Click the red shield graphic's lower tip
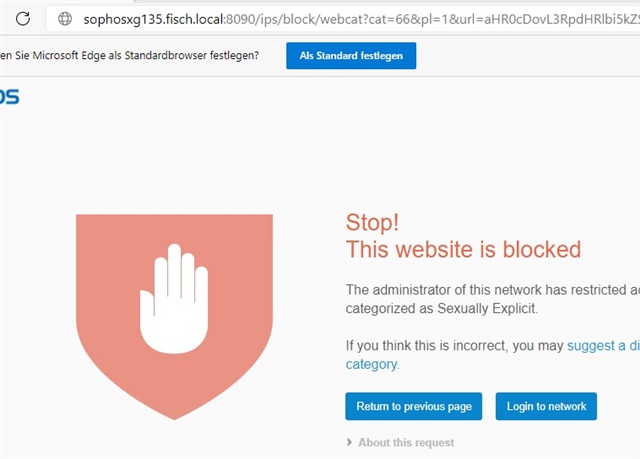 [x=174, y=410]
